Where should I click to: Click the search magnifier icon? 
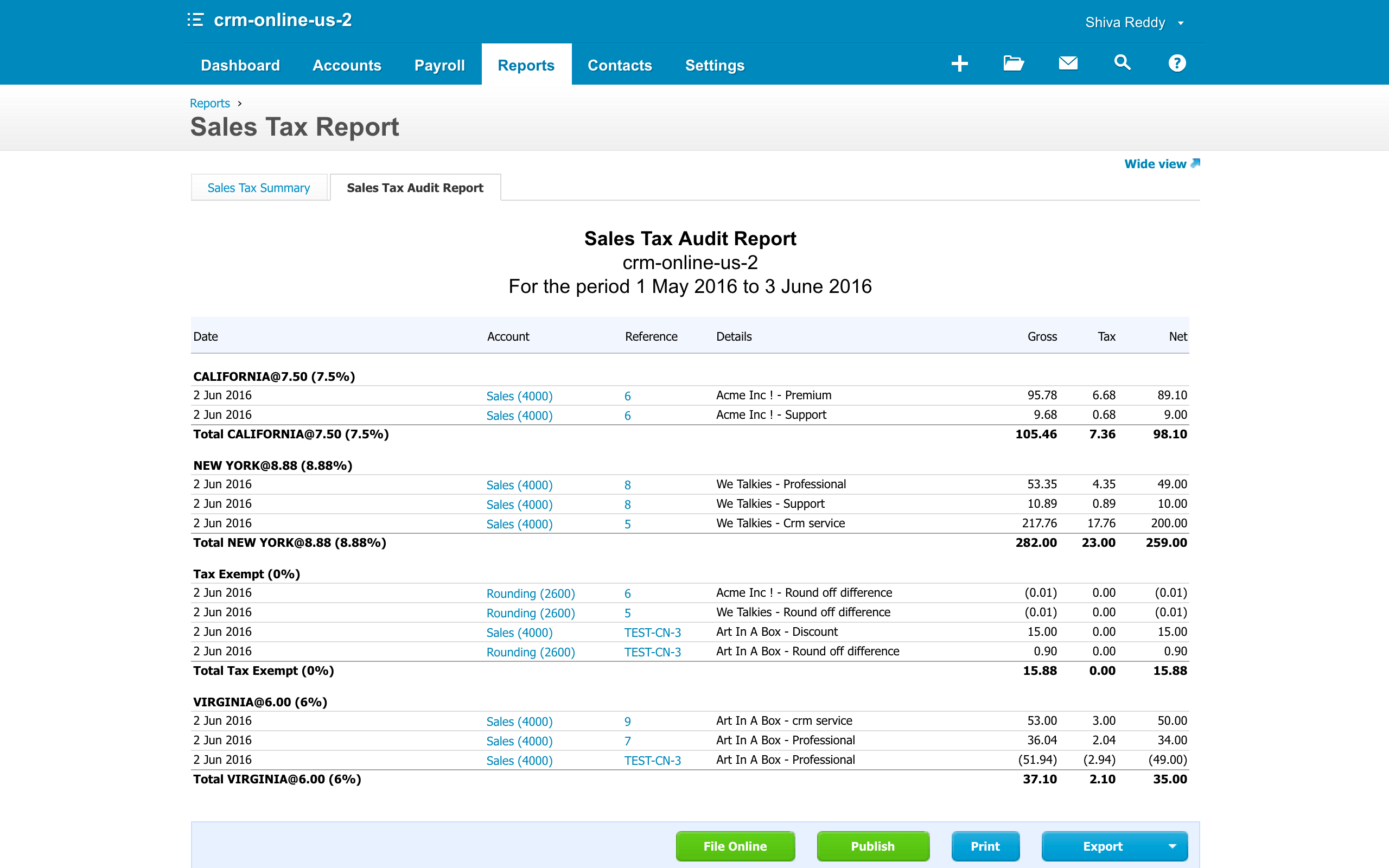[x=1122, y=63]
